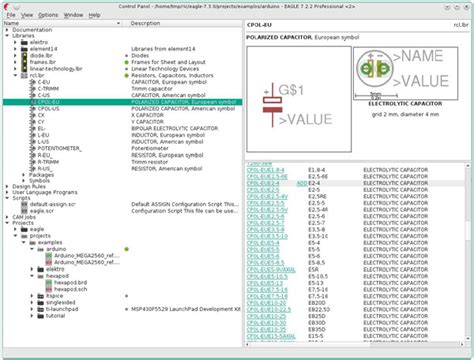
Task: Click the frames.lbr library icon
Action: click(24, 62)
